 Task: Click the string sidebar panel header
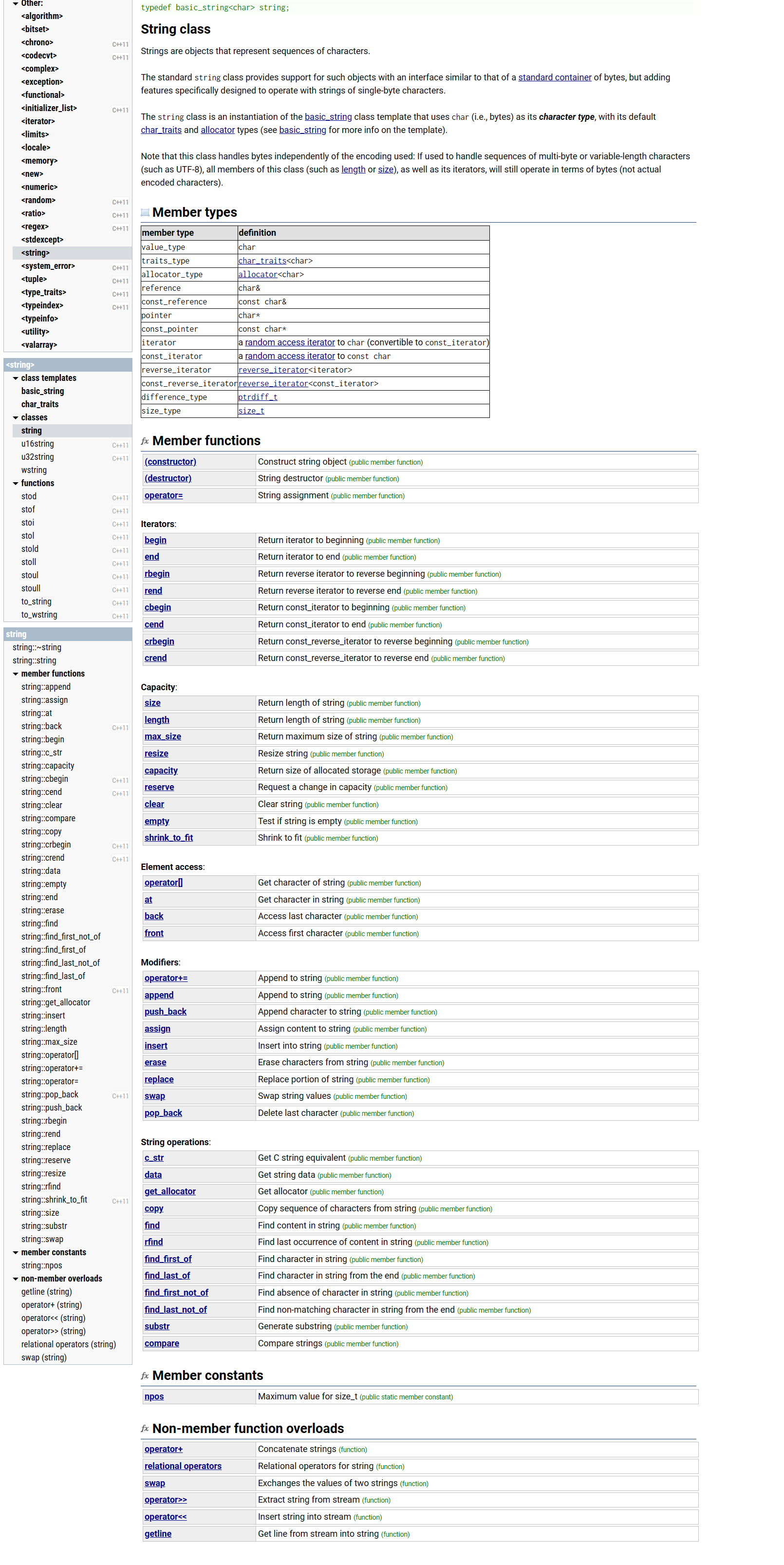68,634
